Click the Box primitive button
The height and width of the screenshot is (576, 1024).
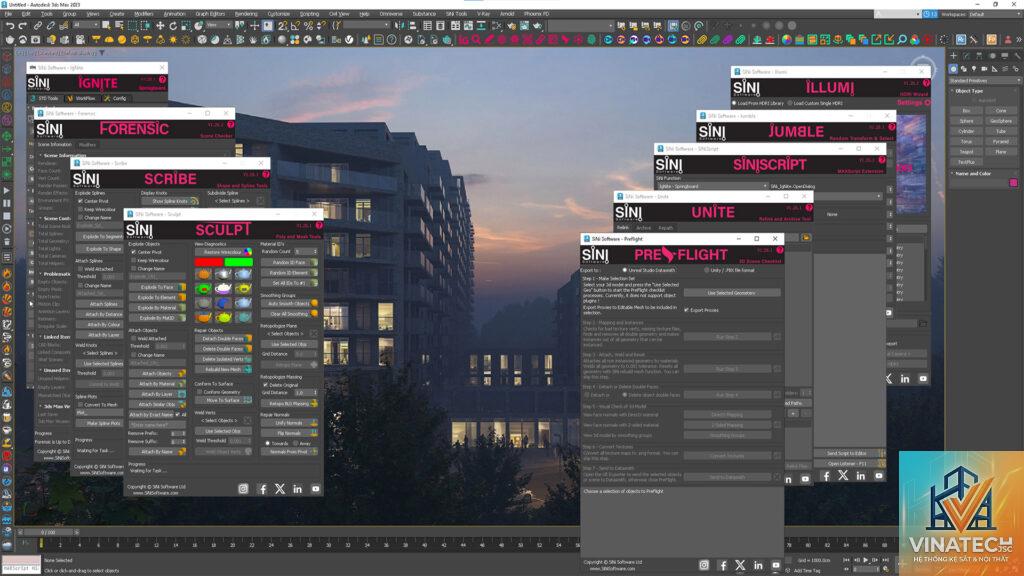[x=967, y=111]
